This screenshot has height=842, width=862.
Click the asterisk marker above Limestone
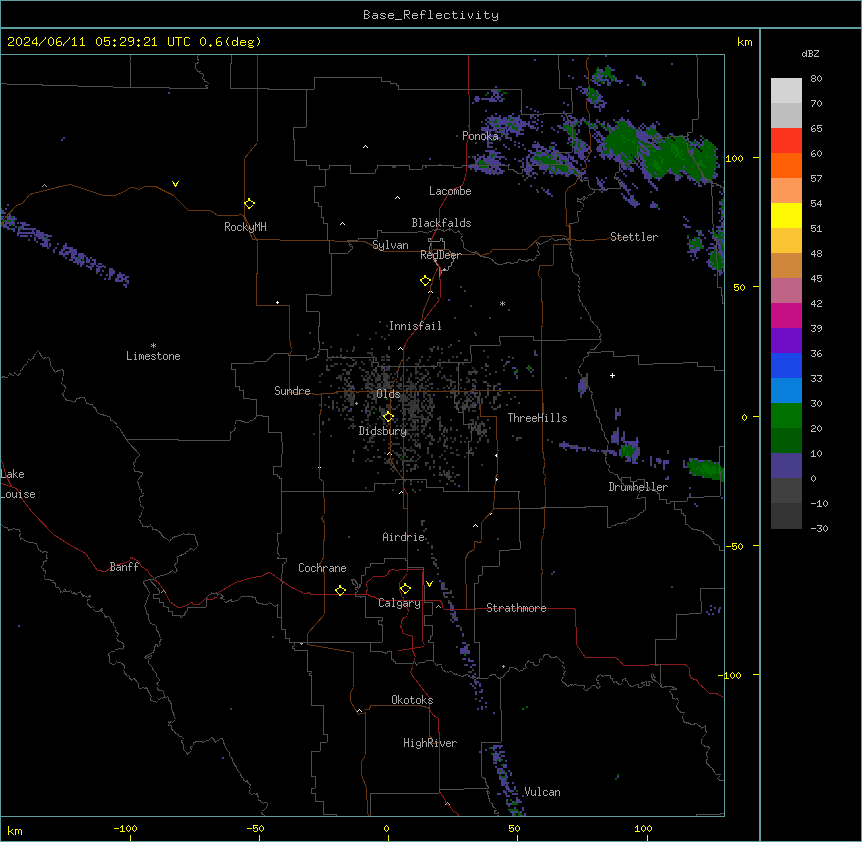click(x=153, y=346)
